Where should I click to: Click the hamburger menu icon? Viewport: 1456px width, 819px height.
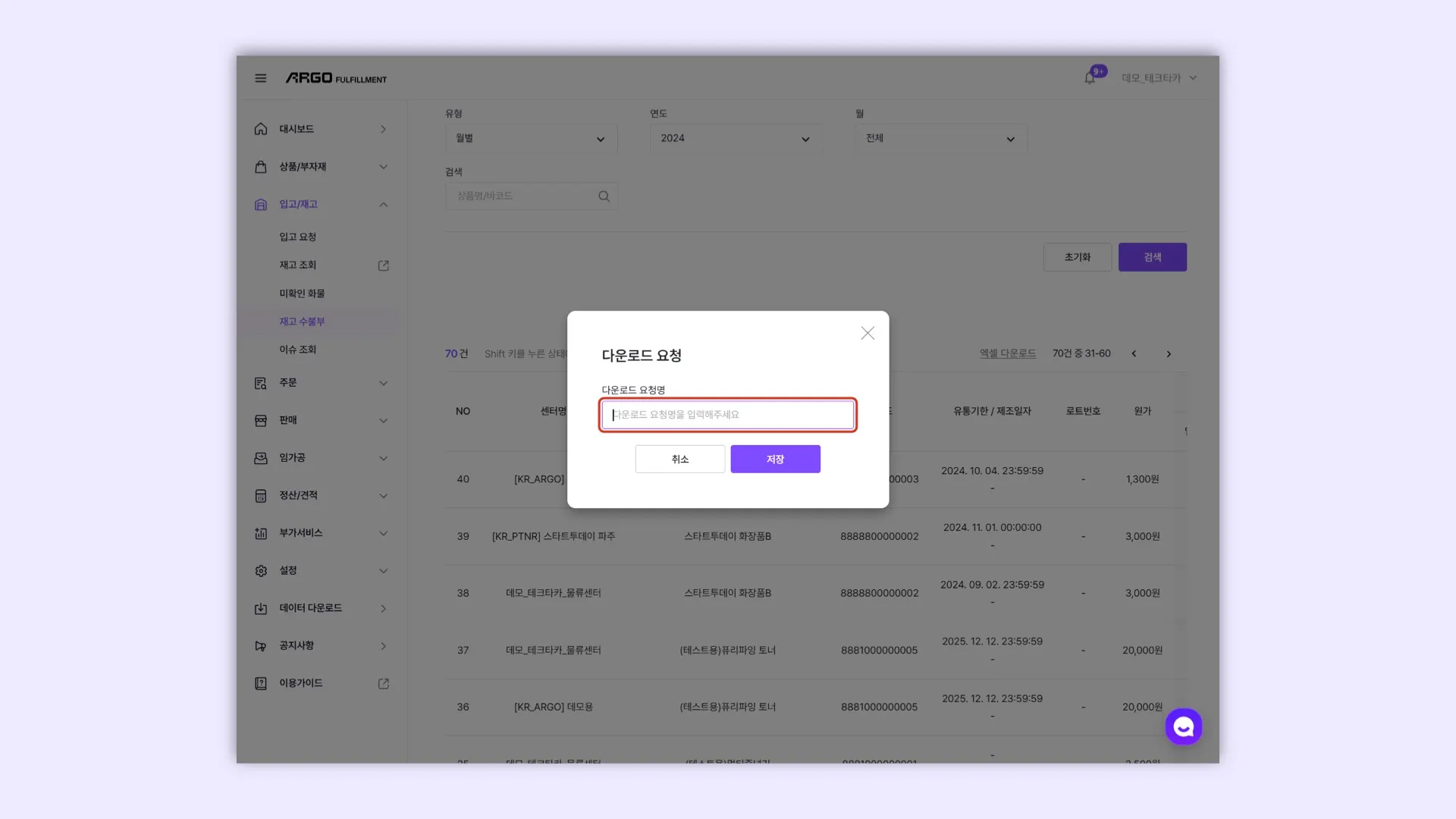[x=260, y=78]
